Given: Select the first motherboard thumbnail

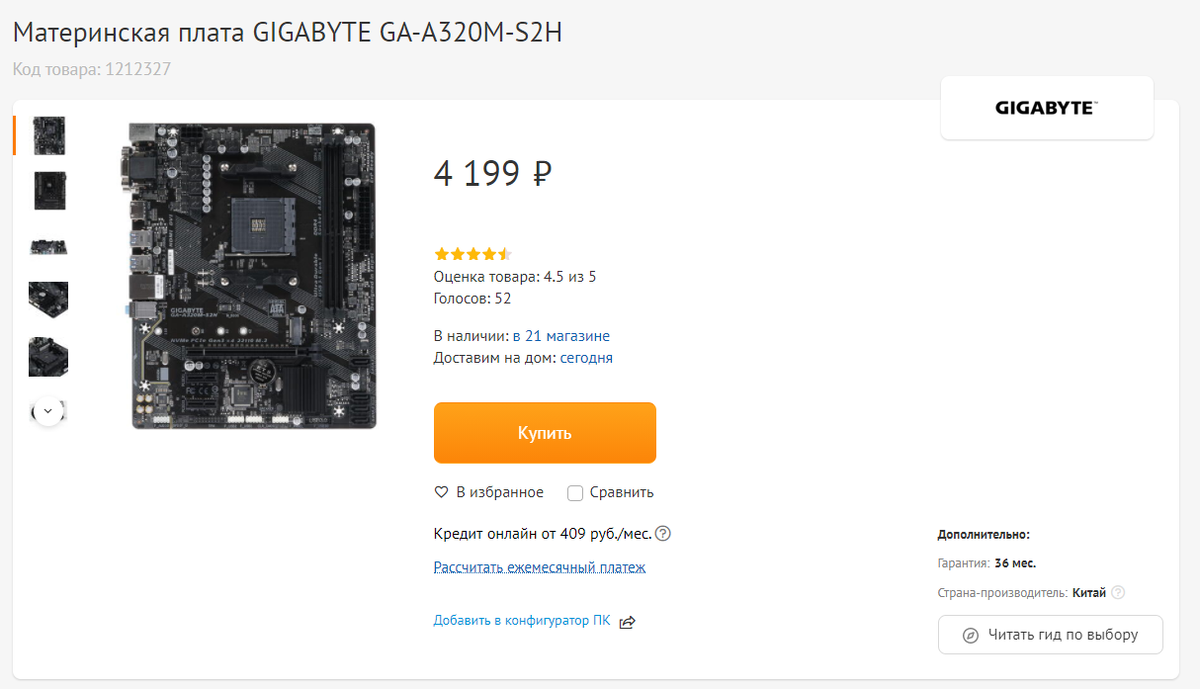Looking at the screenshot, I should [49, 135].
